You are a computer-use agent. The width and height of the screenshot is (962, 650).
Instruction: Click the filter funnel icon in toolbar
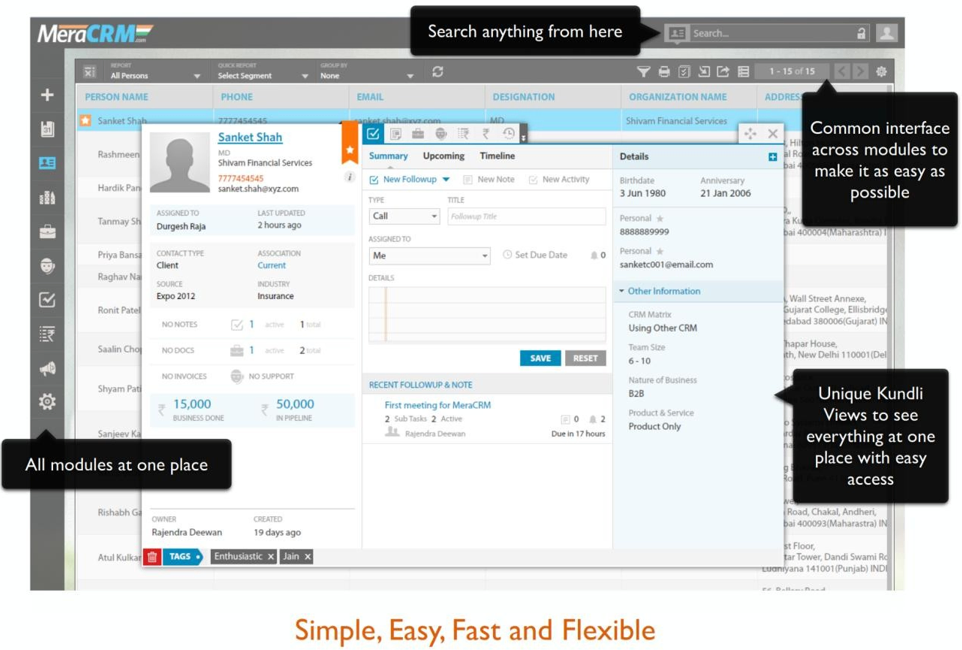(643, 72)
